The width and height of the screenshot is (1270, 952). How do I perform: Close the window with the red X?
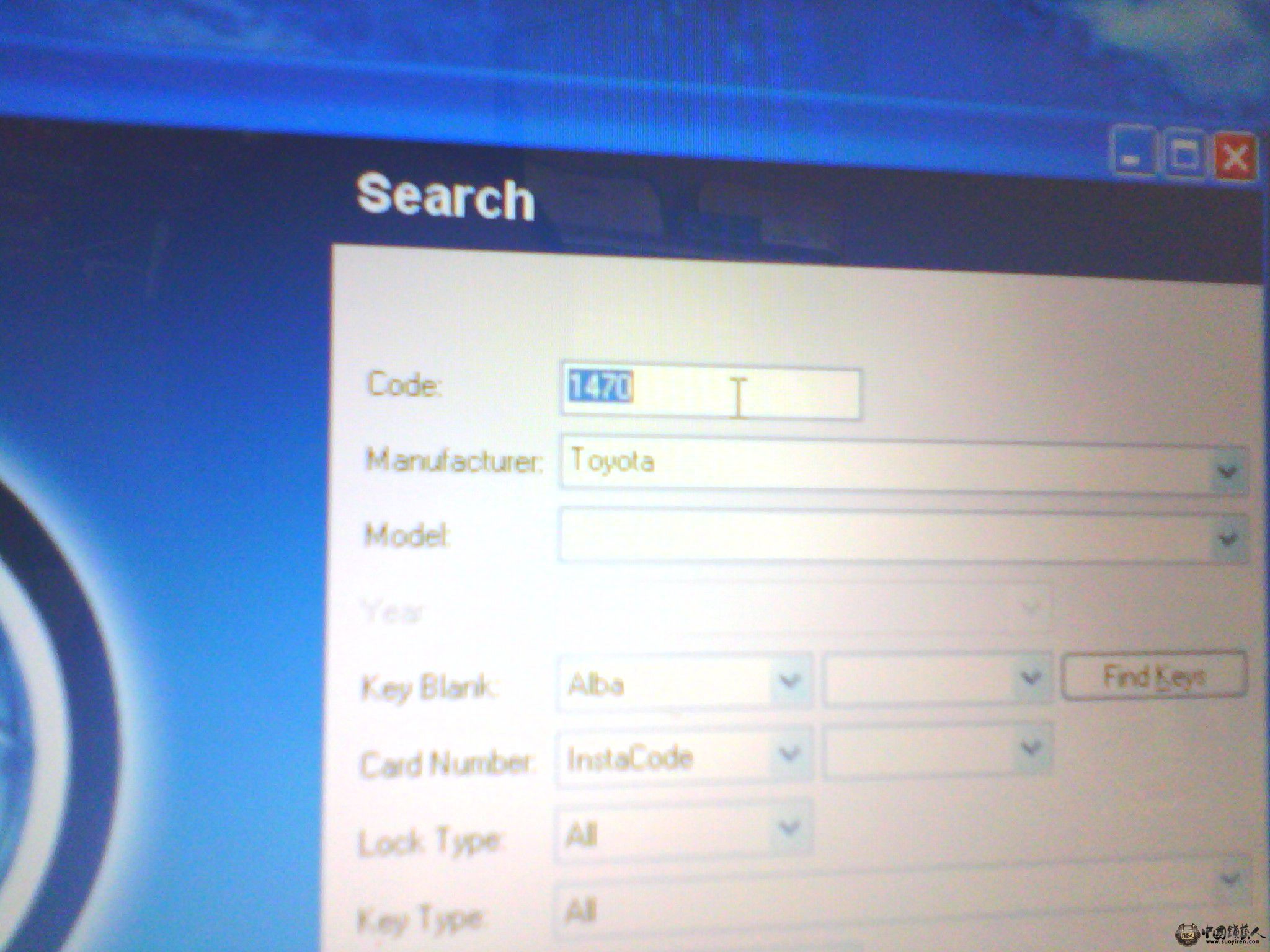click(1236, 157)
